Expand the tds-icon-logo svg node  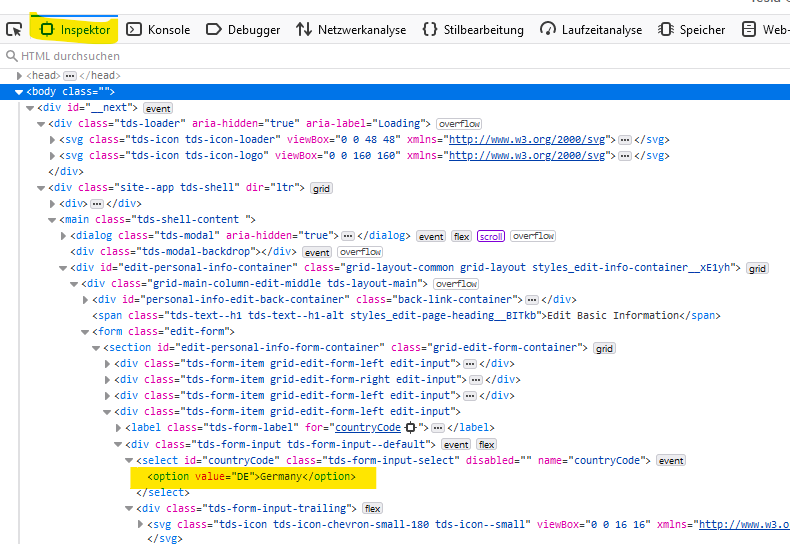coord(52,156)
